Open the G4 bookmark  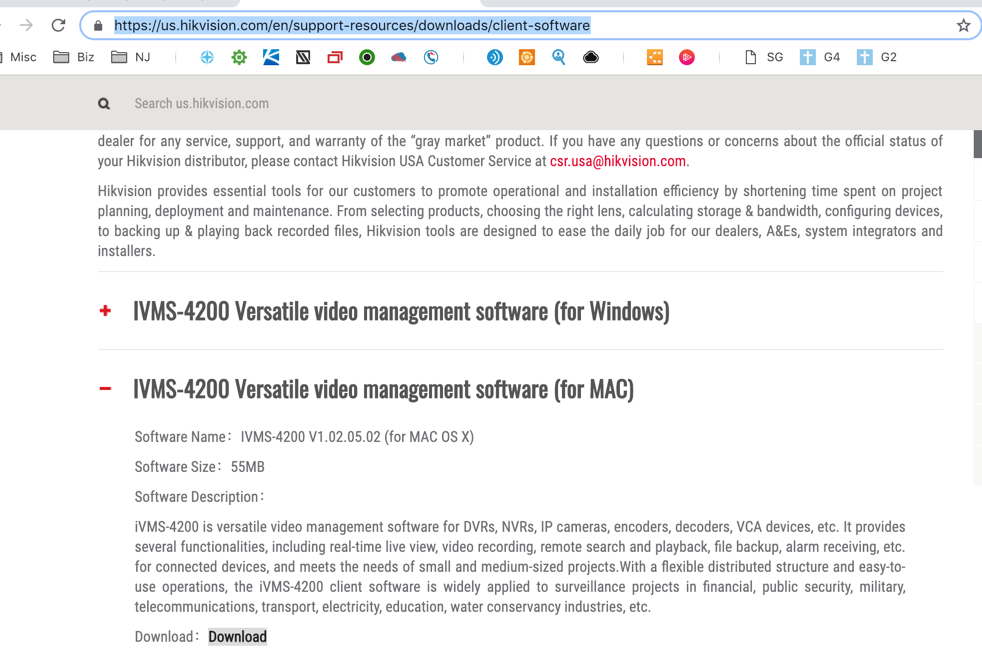point(820,57)
